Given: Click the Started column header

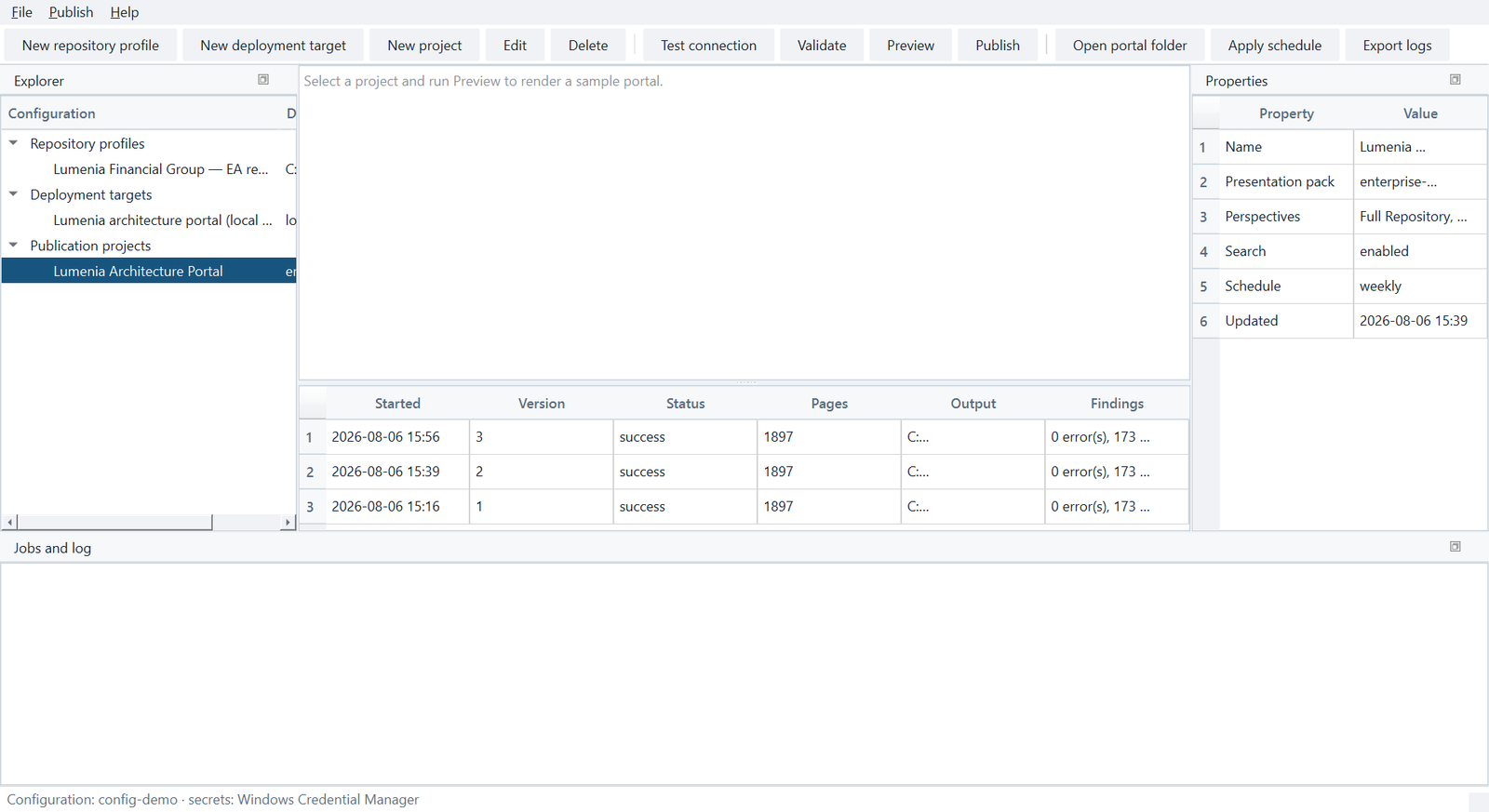Looking at the screenshot, I should point(397,404).
